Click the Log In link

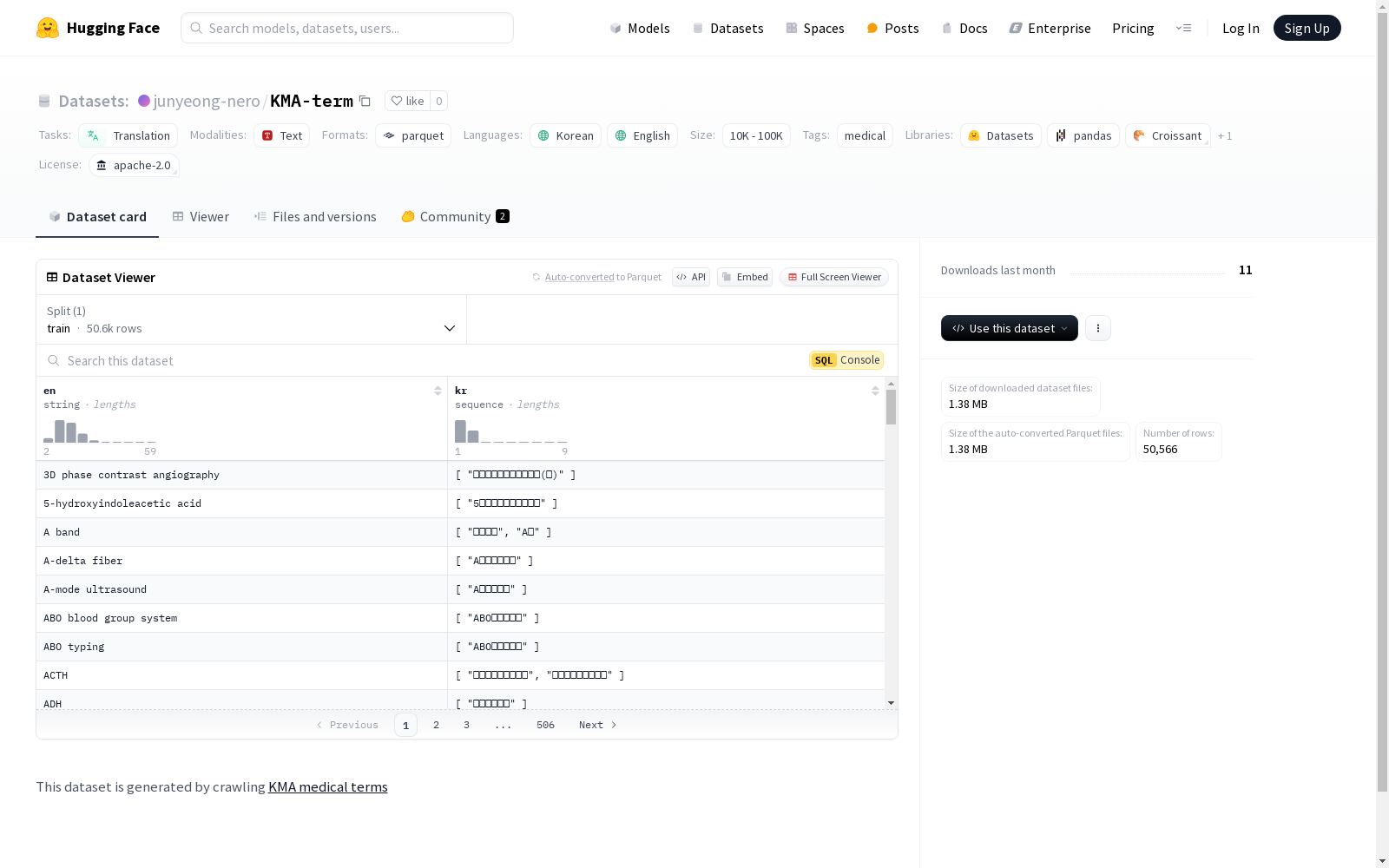pyautogui.click(x=1241, y=28)
